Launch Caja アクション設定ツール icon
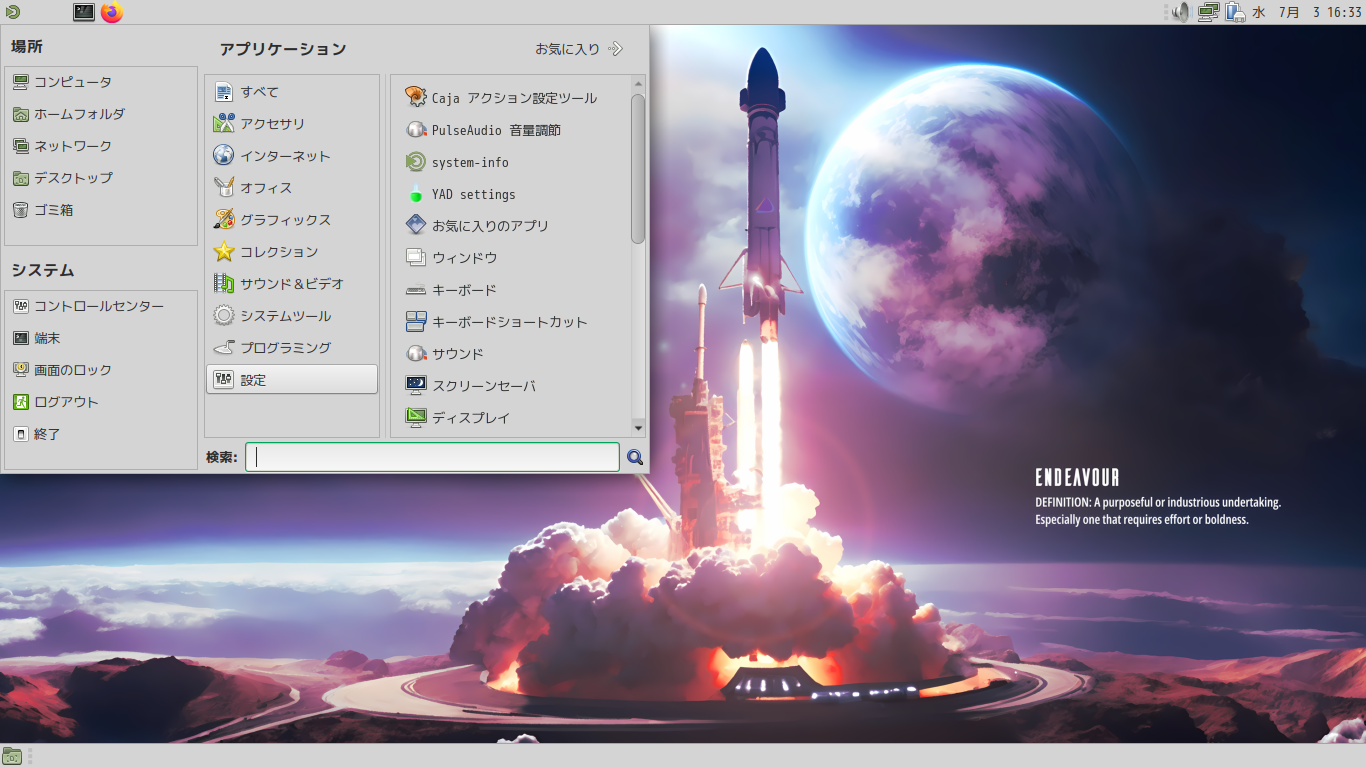Viewport: 1366px width, 768px height. coord(416,98)
